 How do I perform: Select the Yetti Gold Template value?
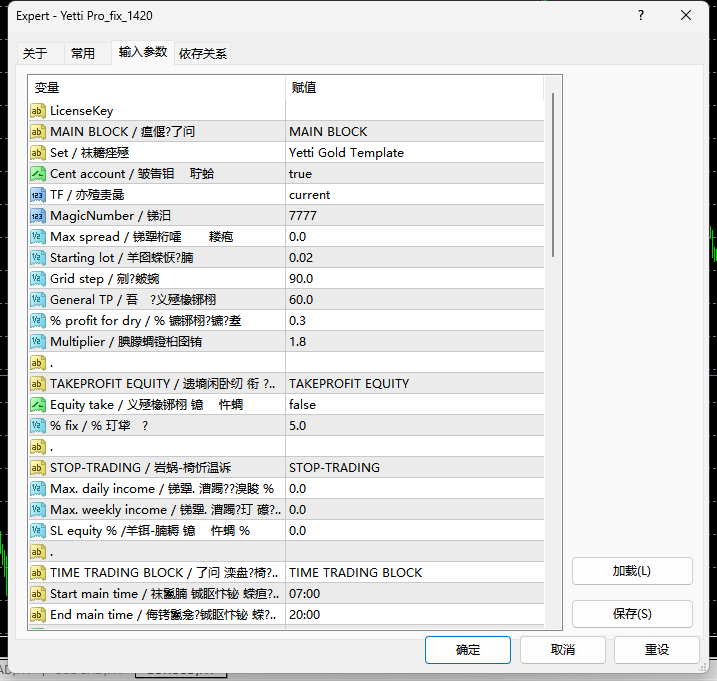click(415, 153)
